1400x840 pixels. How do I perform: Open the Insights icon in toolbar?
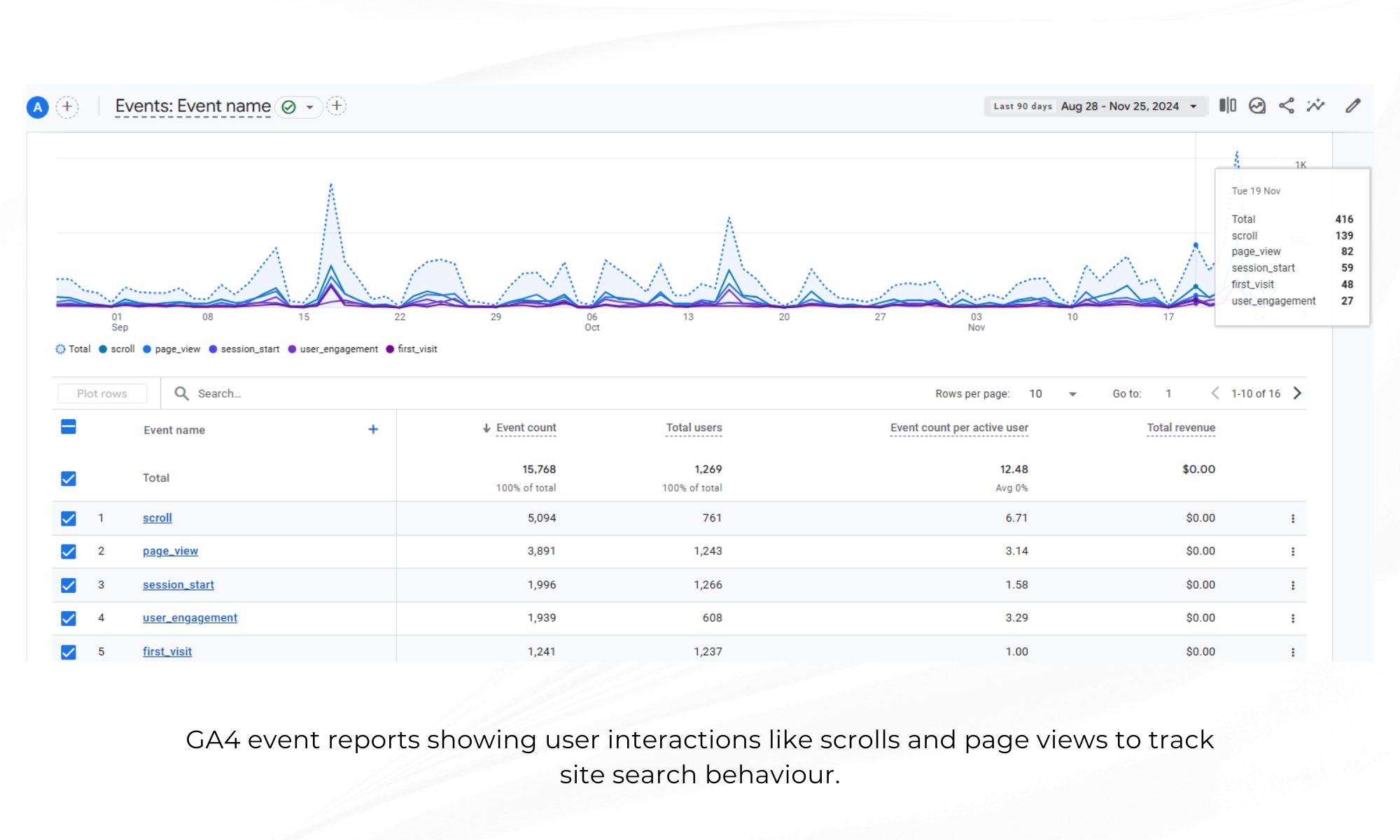(1257, 106)
